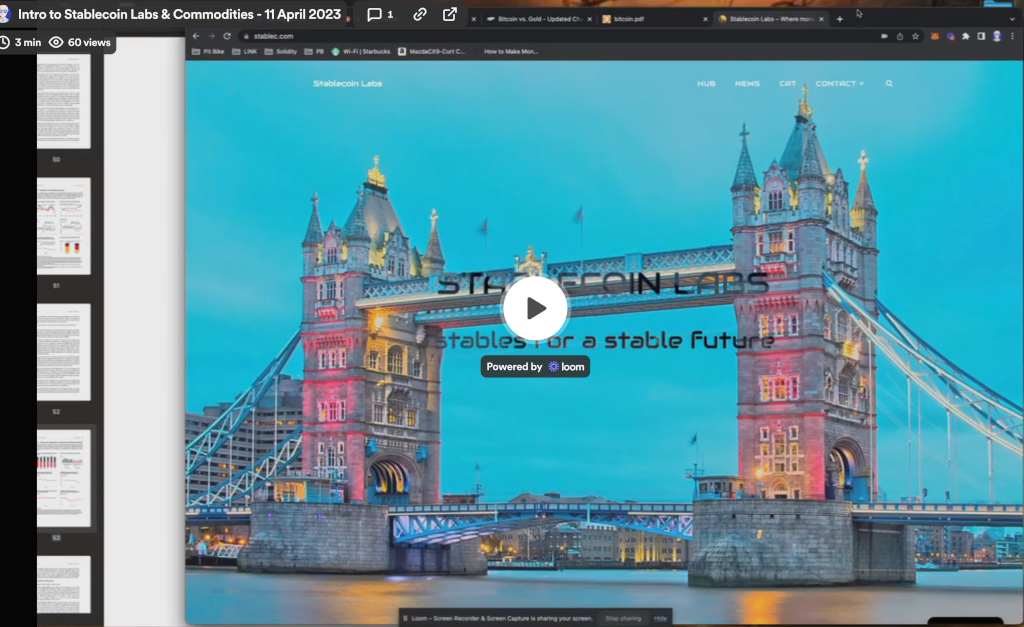Screen dimensions: 1024x627
Task: Click the Powered by loom badge
Action: [536, 366]
